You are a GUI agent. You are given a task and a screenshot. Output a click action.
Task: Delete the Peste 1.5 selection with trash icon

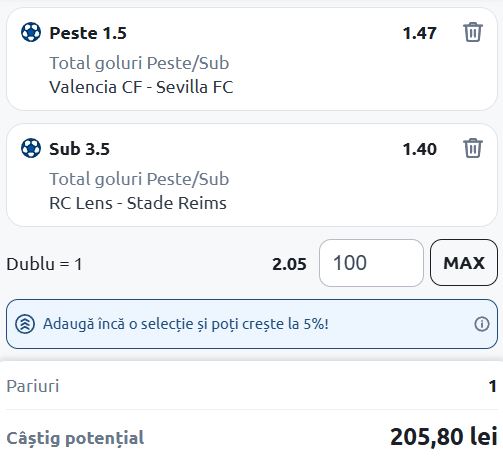[x=473, y=32]
